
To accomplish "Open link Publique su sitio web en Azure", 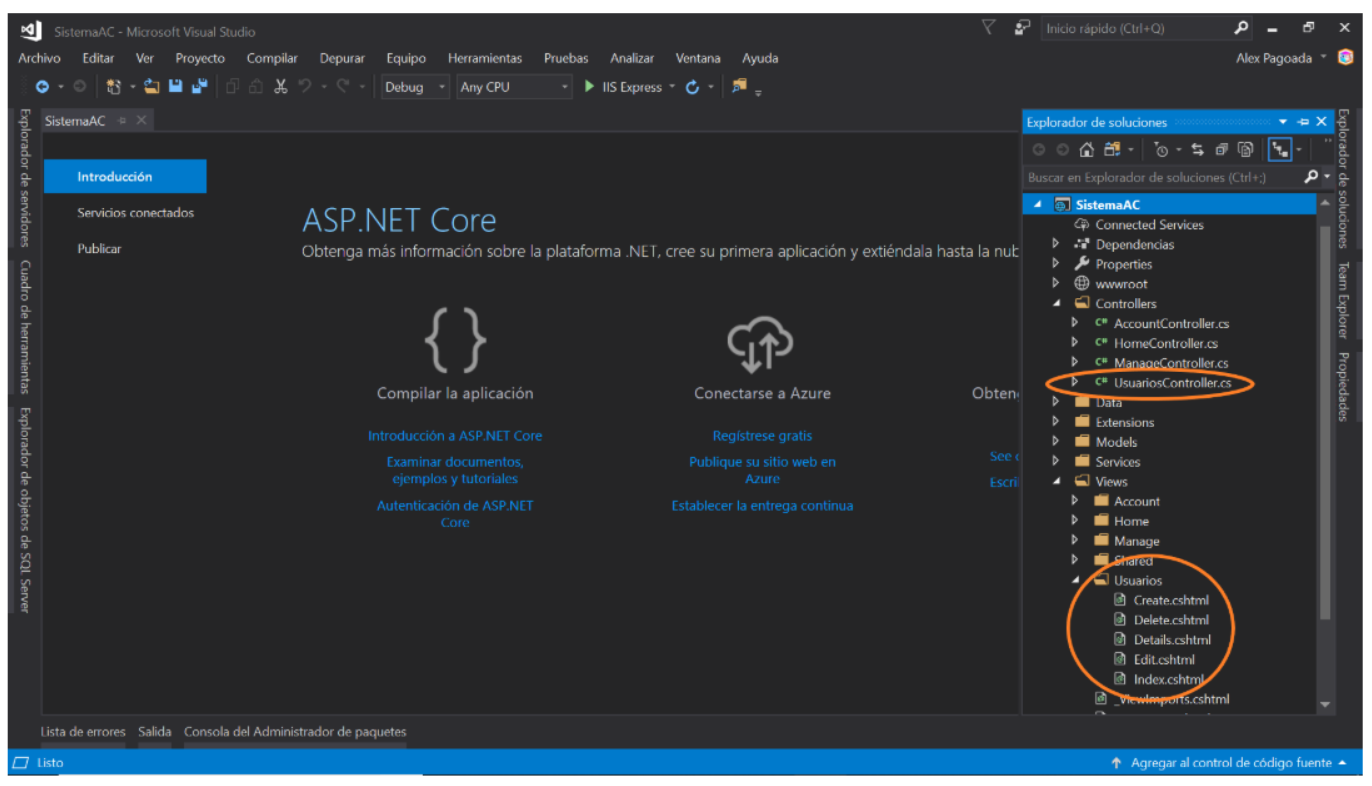I will [x=762, y=470].
